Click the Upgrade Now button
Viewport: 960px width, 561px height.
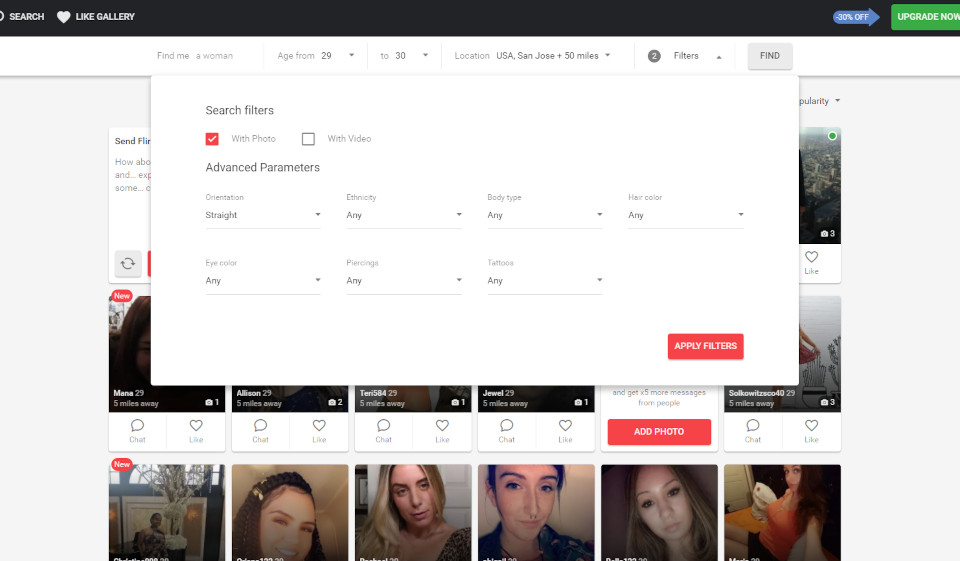tap(925, 17)
